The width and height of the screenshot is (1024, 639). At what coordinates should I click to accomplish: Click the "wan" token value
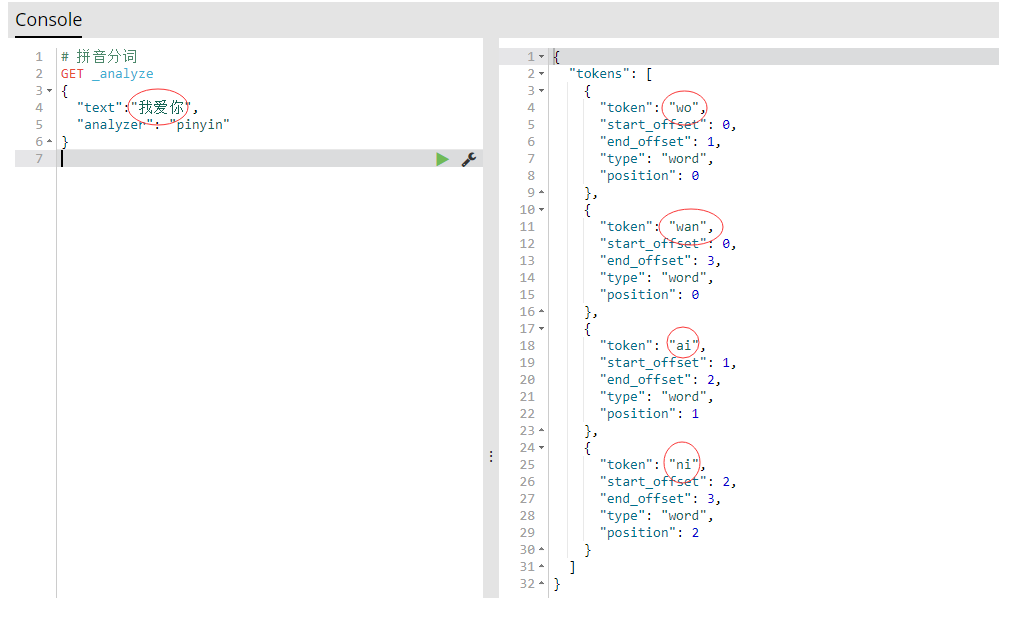pos(688,227)
